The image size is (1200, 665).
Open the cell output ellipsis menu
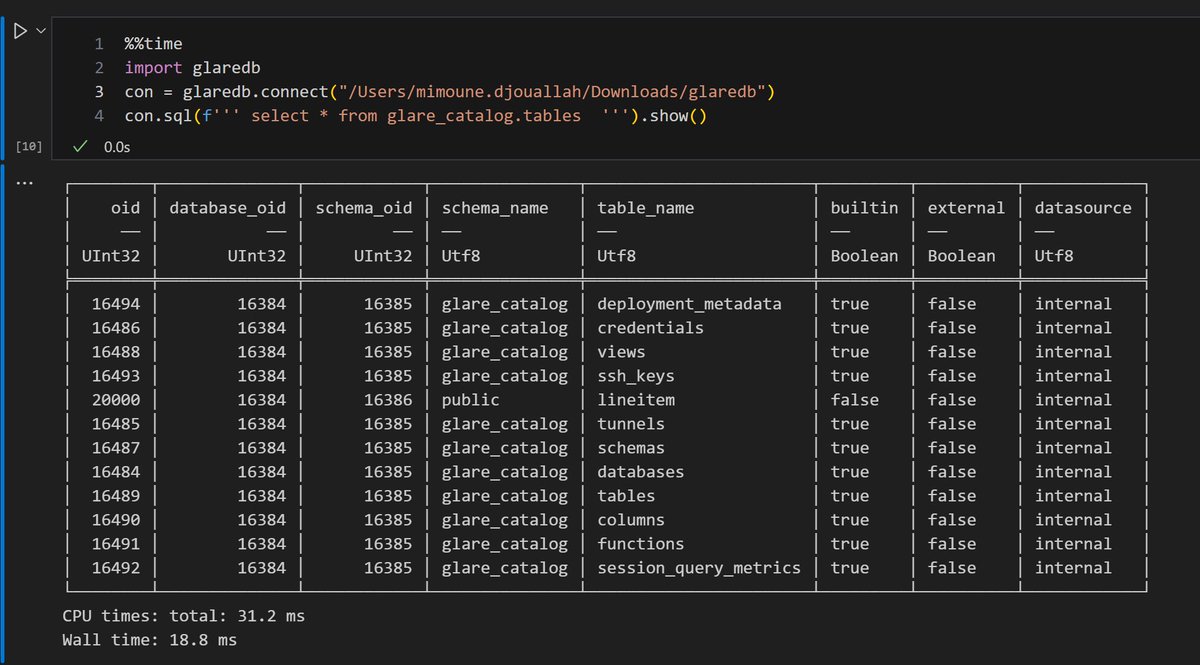click(x=25, y=183)
